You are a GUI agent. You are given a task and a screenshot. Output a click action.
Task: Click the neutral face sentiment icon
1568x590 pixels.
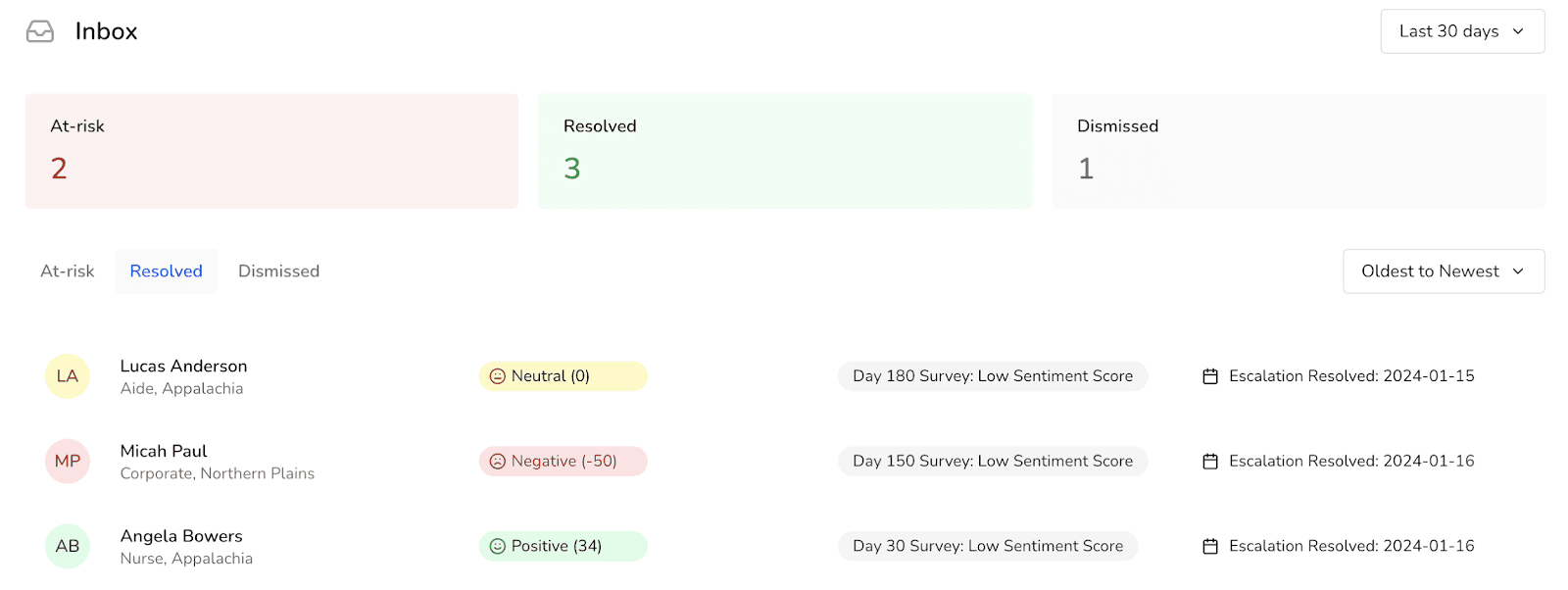pos(497,376)
